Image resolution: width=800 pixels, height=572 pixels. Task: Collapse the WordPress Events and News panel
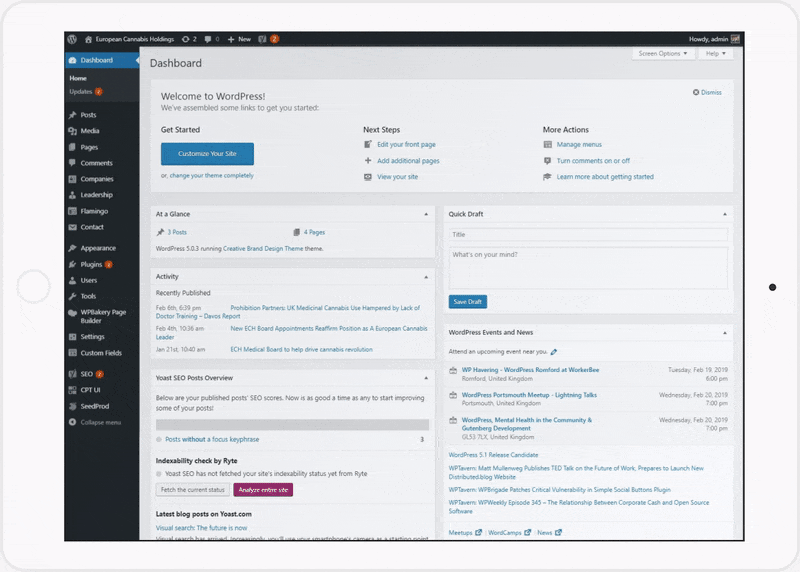point(724,333)
